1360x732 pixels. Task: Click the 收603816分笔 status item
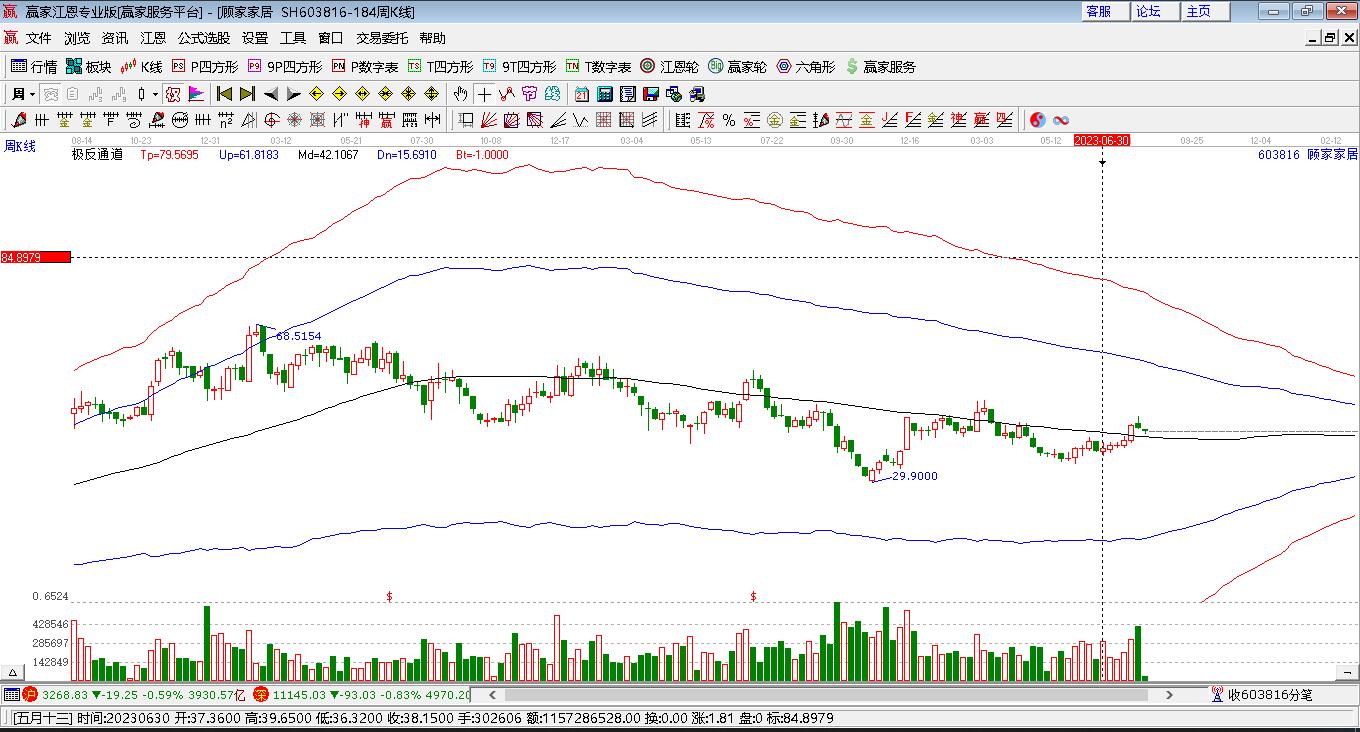point(1262,694)
